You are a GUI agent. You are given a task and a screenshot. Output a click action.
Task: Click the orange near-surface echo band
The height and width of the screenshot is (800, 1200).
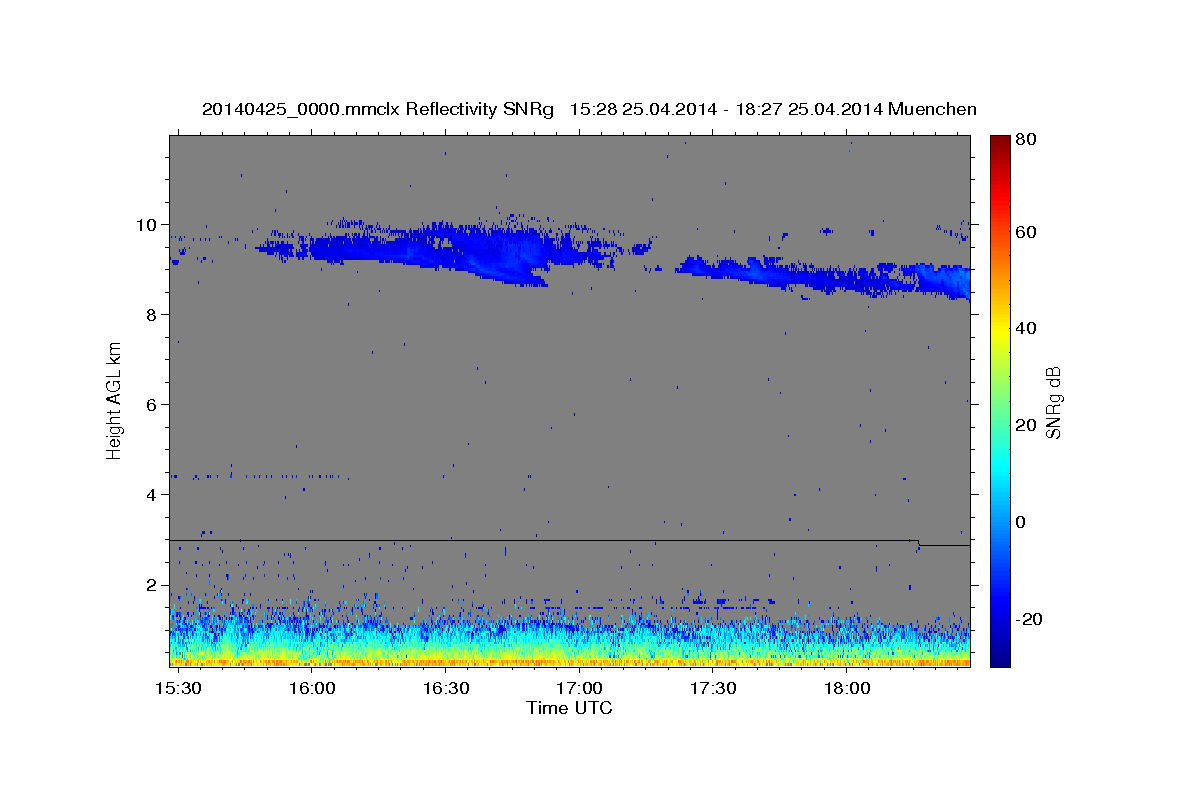569,661
